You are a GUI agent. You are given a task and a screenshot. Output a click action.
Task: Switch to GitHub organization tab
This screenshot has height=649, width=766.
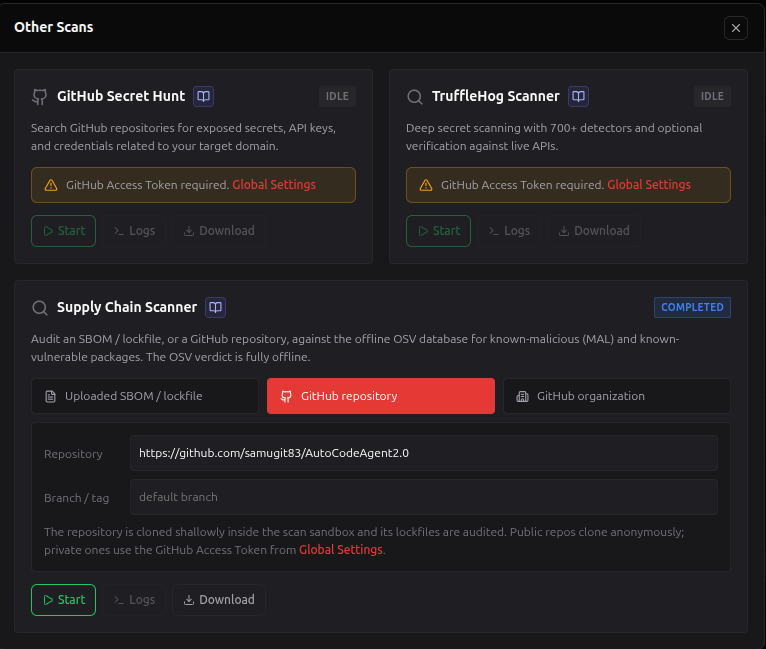617,396
